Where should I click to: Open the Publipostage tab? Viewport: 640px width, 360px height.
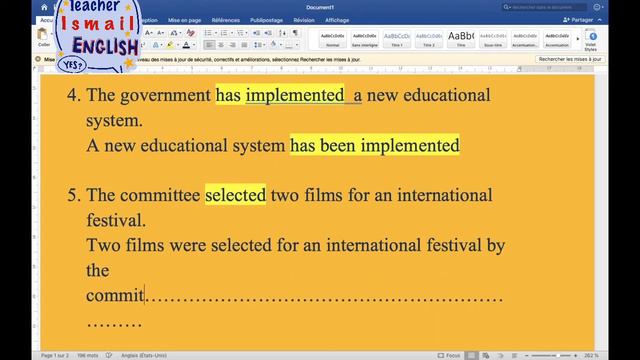click(x=266, y=20)
